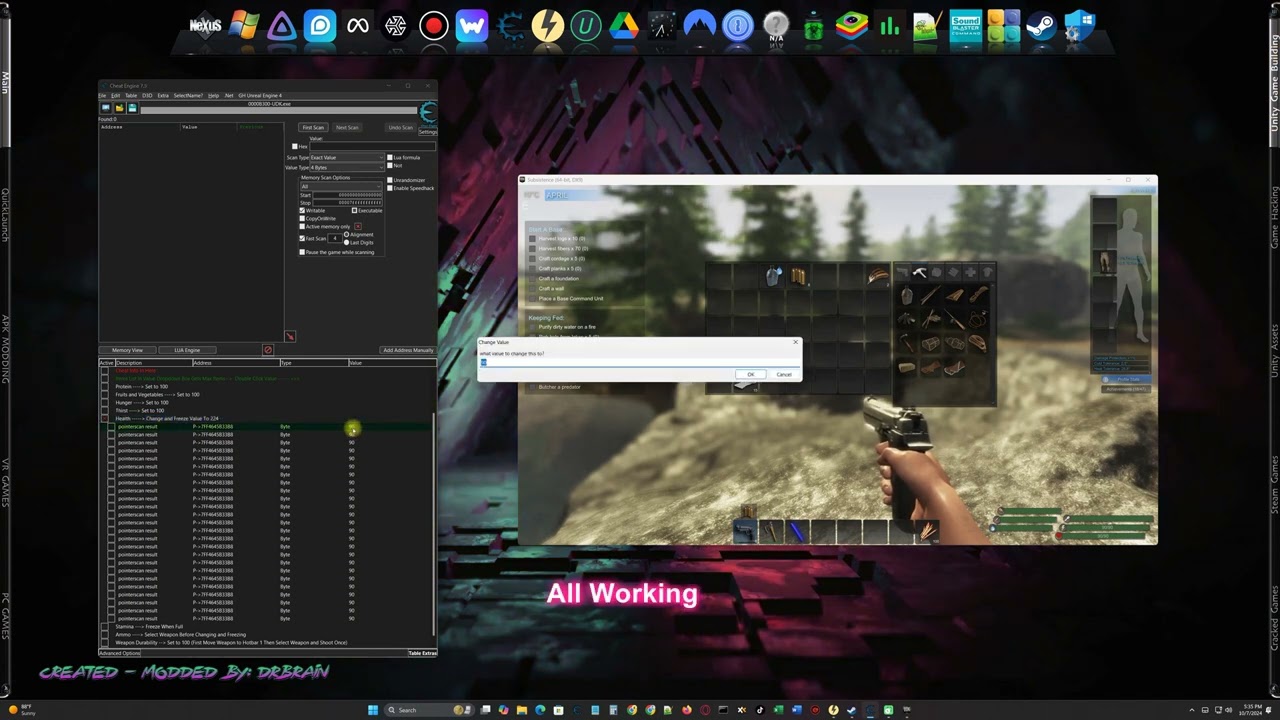Click the First Scan button
Image resolution: width=1280 pixels, height=720 pixels.
tap(313, 127)
